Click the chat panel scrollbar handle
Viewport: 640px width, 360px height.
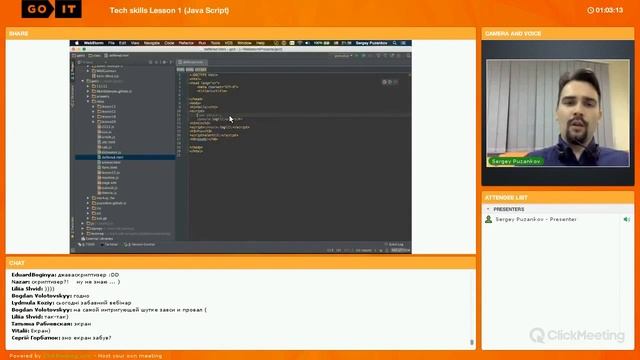[472, 342]
